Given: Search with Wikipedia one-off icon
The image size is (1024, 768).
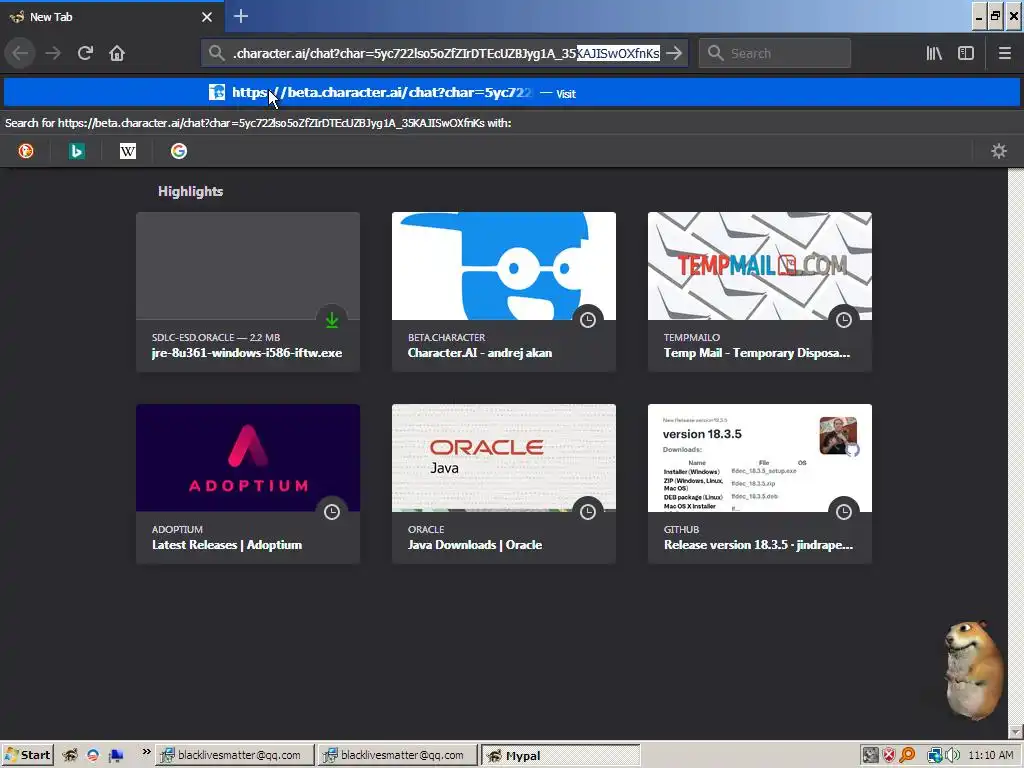Looking at the screenshot, I should click(128, 152).
